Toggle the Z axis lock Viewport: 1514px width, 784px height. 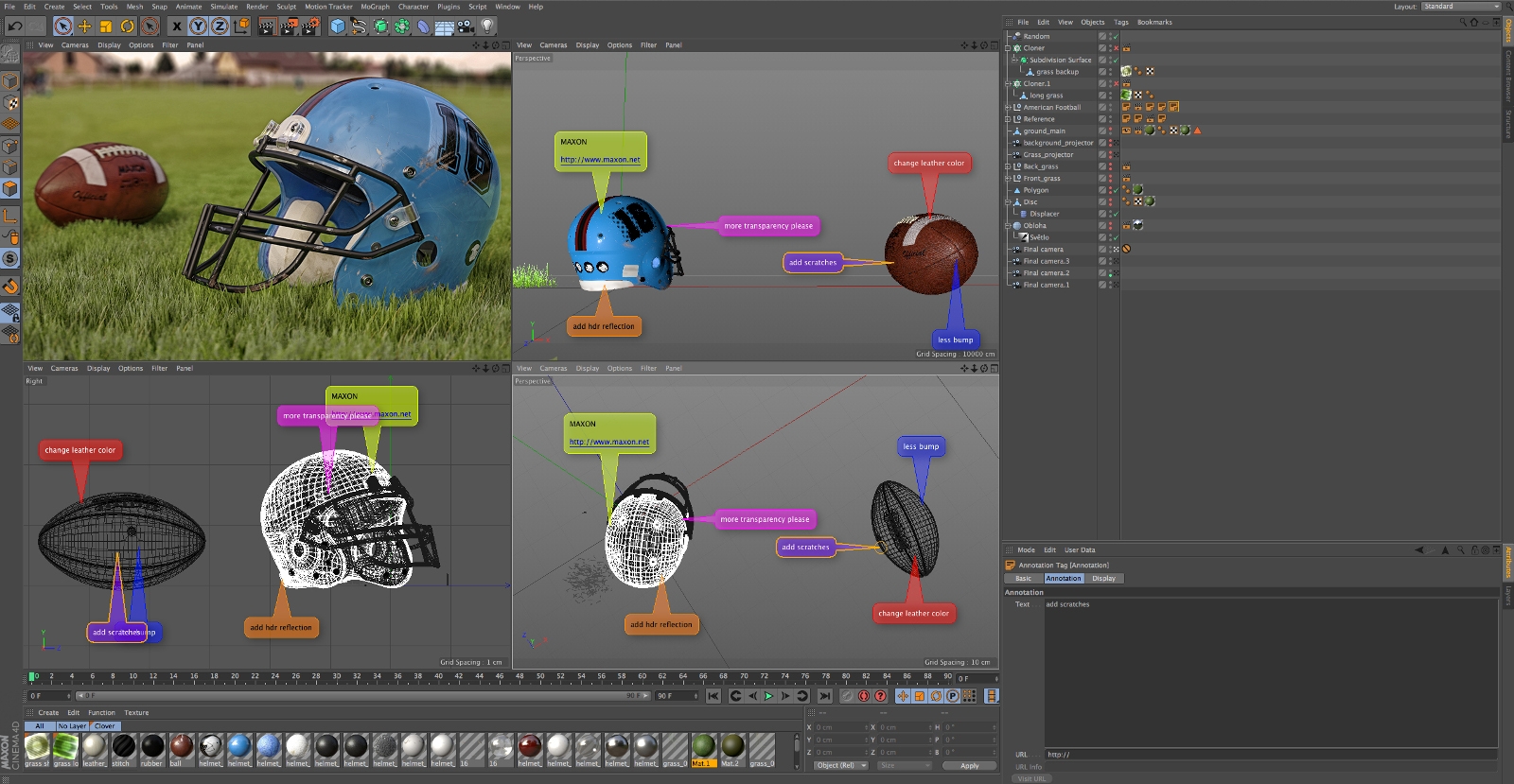click(219, 26)
